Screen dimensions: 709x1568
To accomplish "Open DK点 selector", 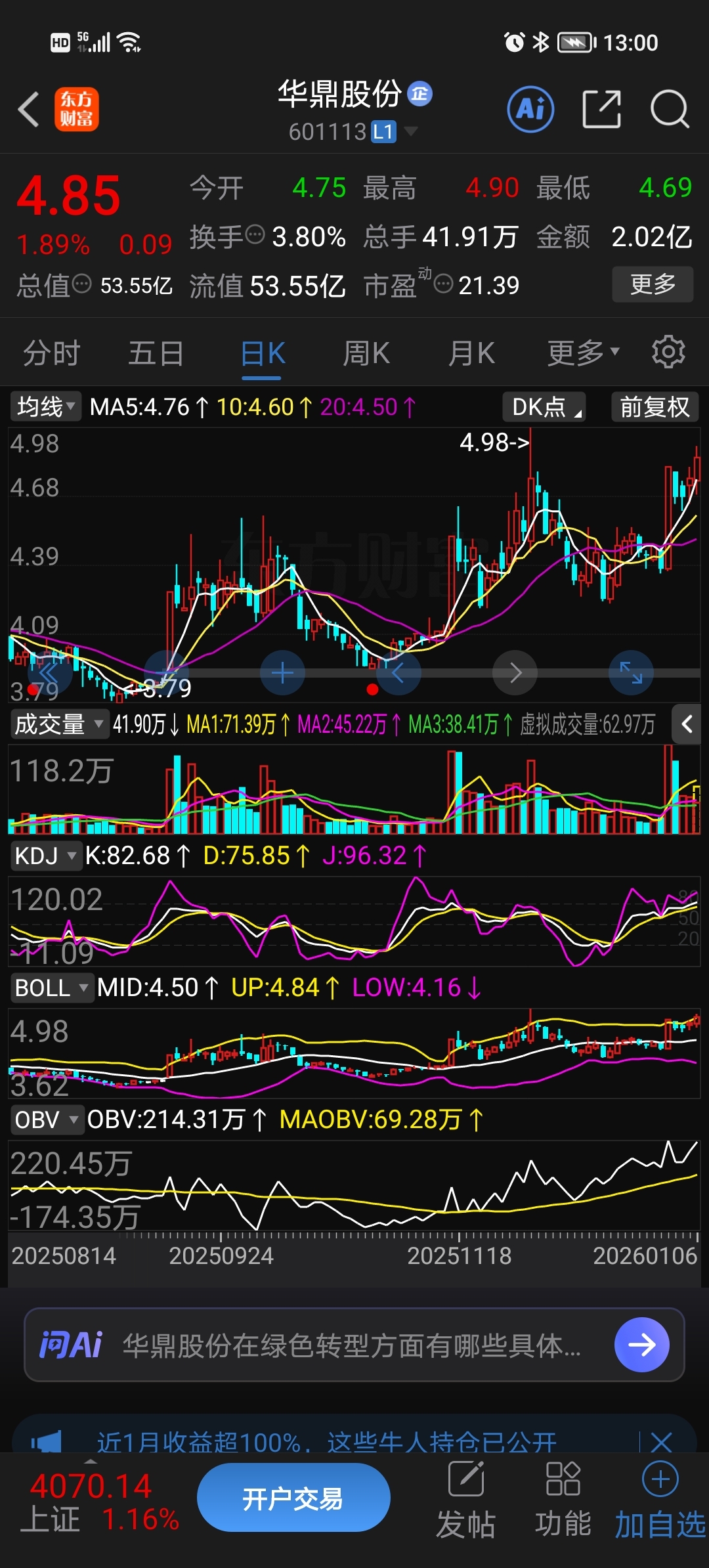I will click(x=544, y=406).
